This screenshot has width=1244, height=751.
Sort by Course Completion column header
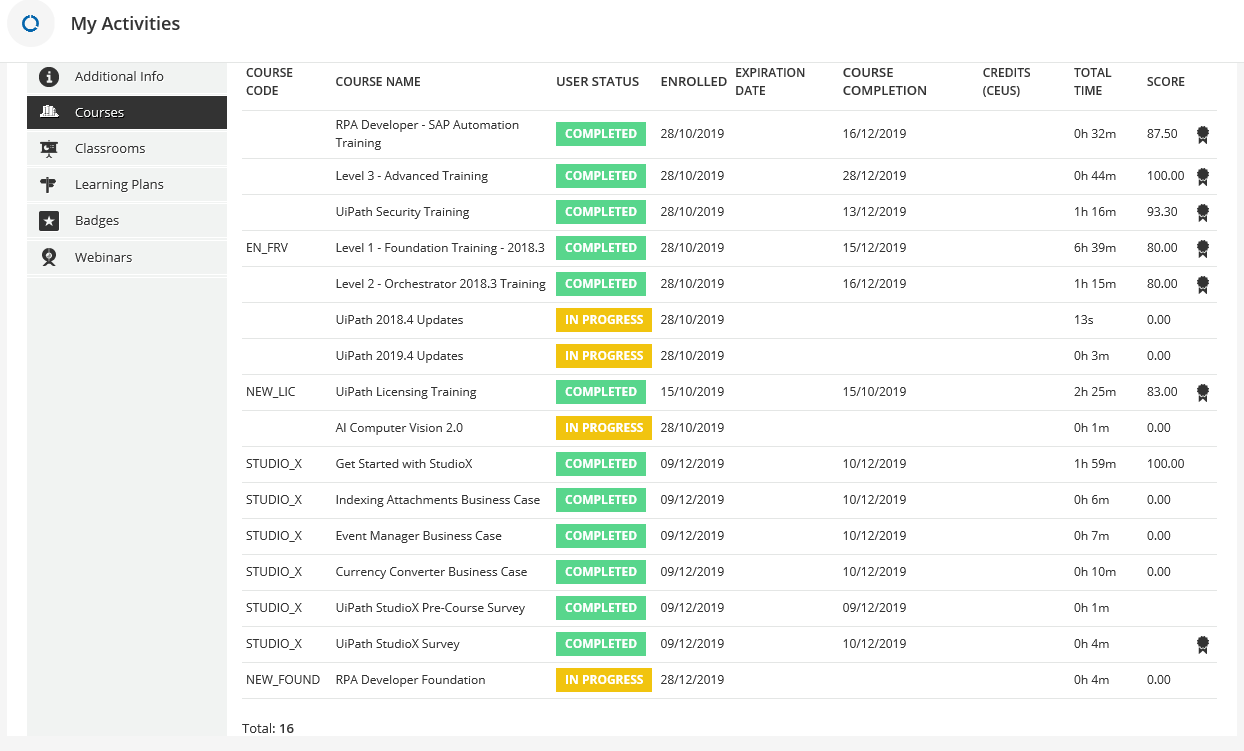click(885, 81)
